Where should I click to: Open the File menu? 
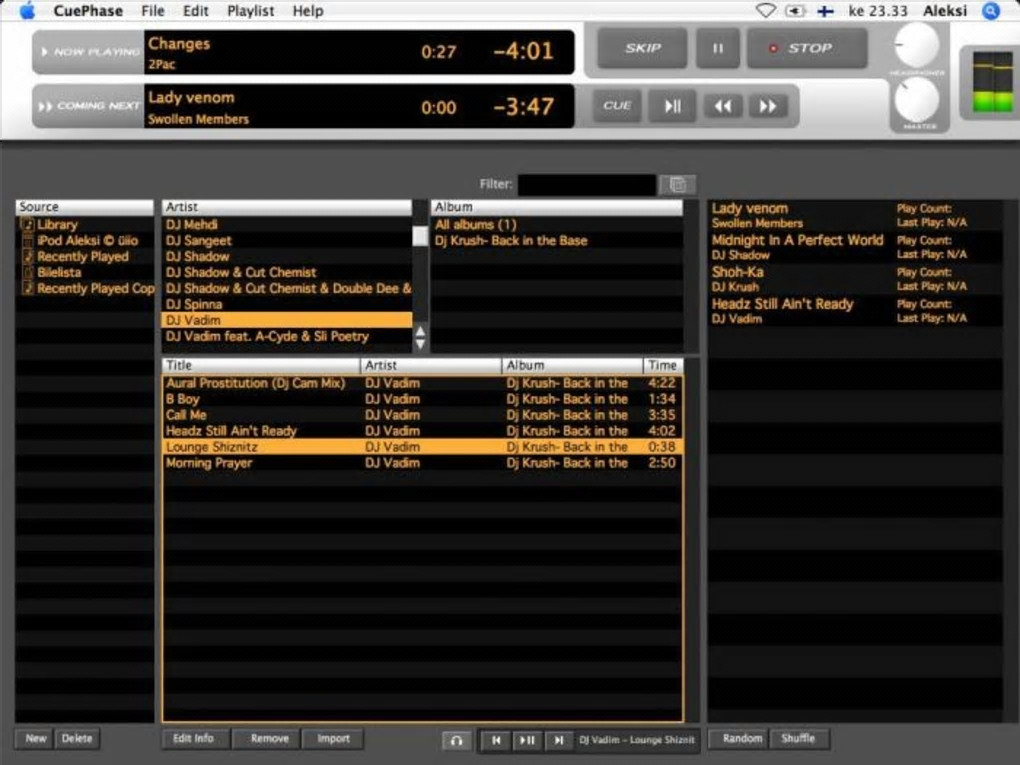point(153,11)
